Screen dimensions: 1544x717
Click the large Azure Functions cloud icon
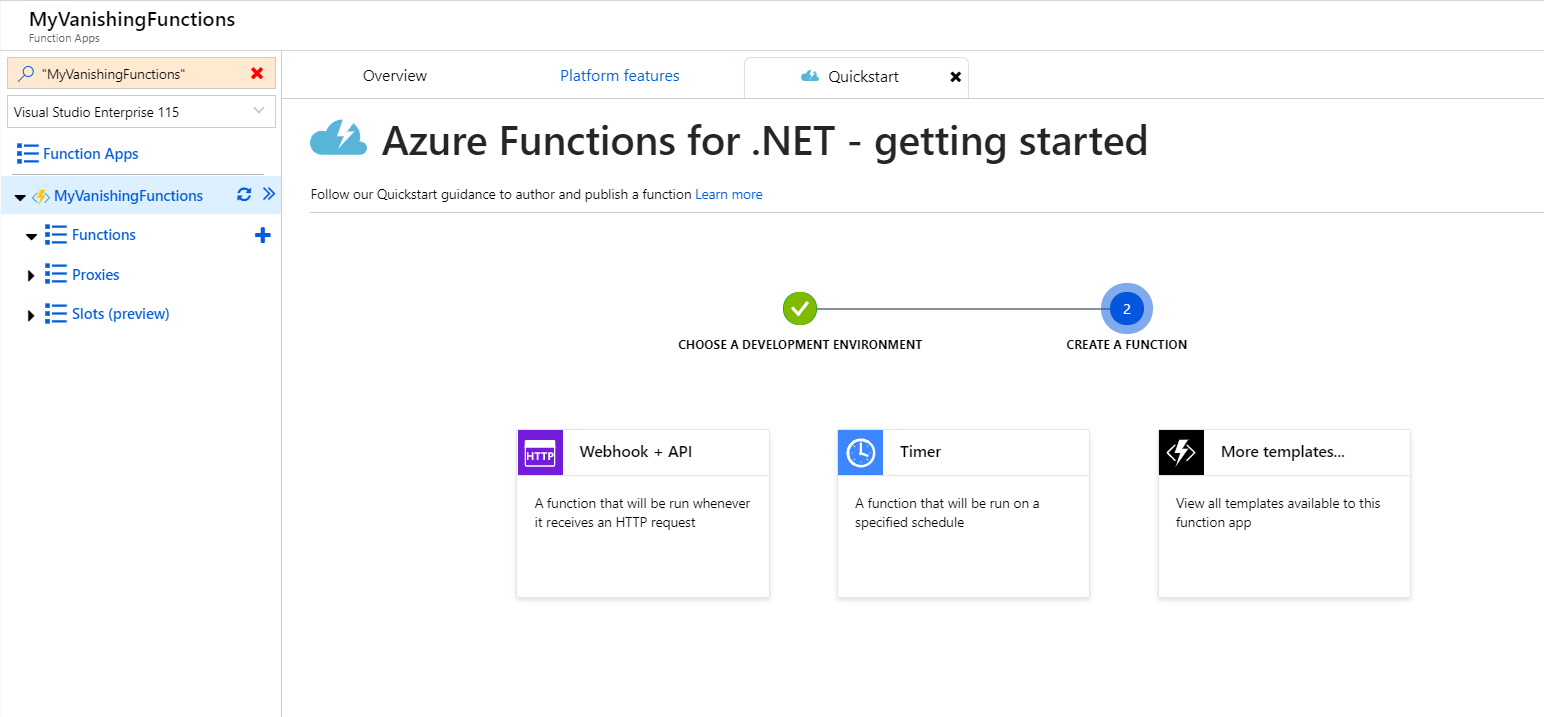click(x=339, y=138)
